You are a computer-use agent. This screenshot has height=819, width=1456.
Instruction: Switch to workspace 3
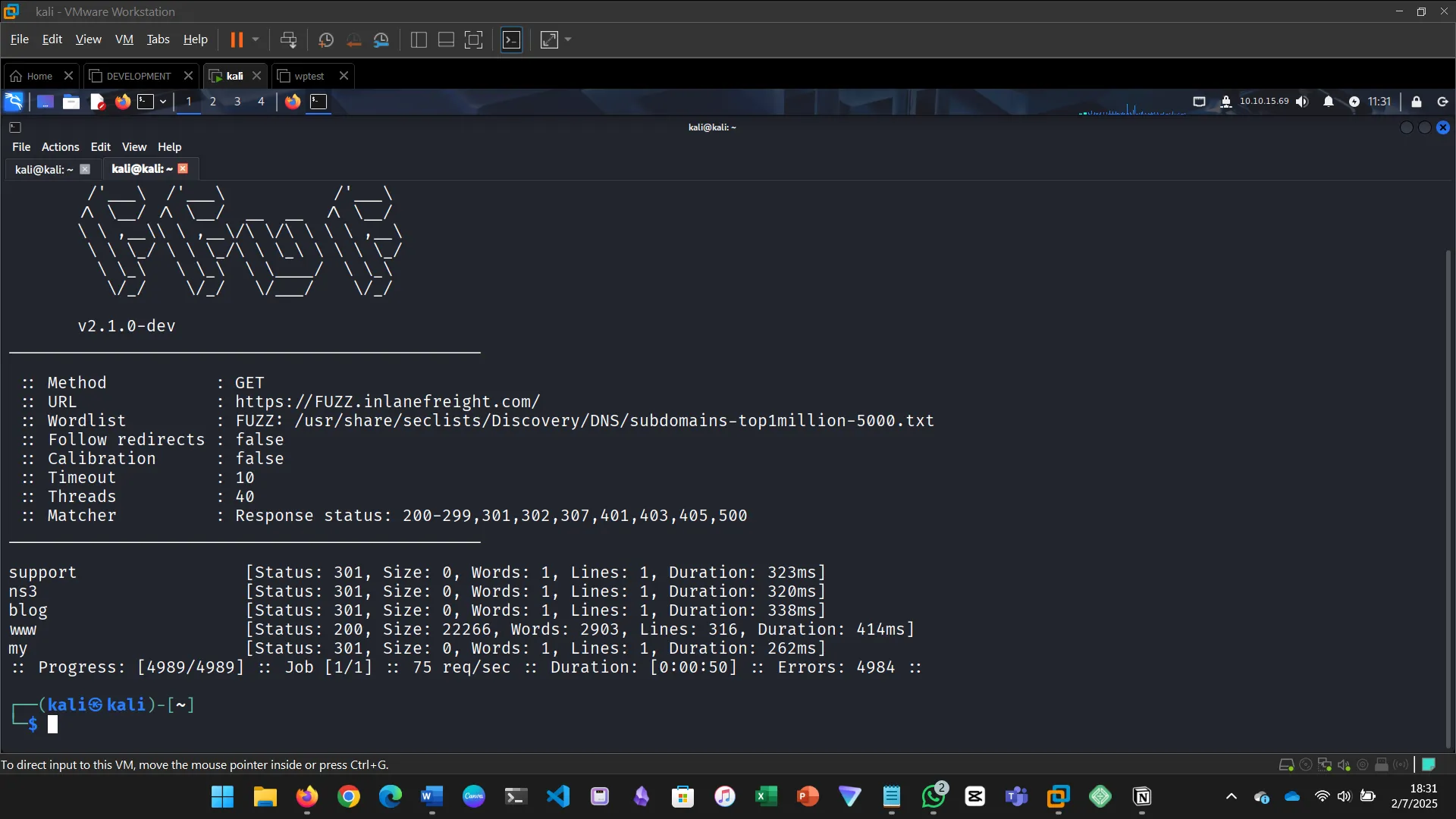[237, 101]
